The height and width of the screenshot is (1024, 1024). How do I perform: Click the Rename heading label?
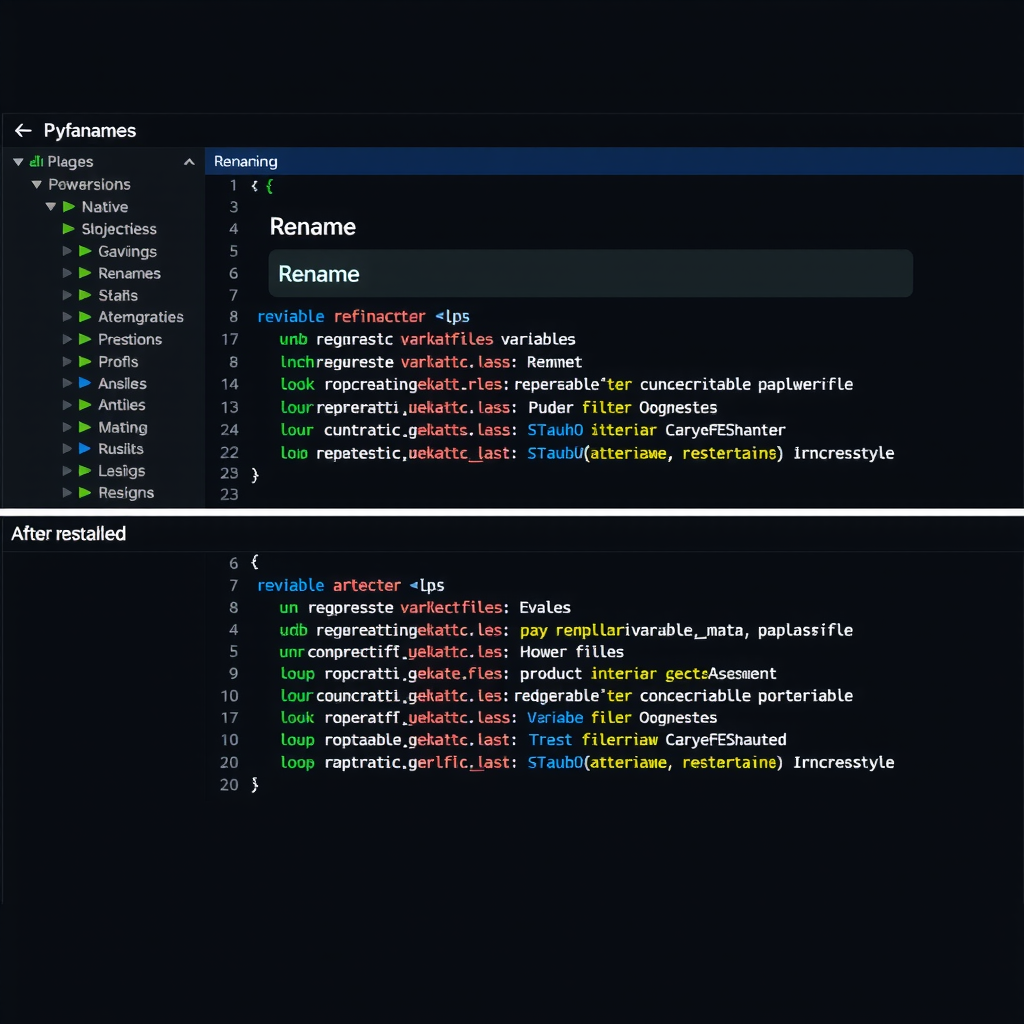tap(312, 227)
